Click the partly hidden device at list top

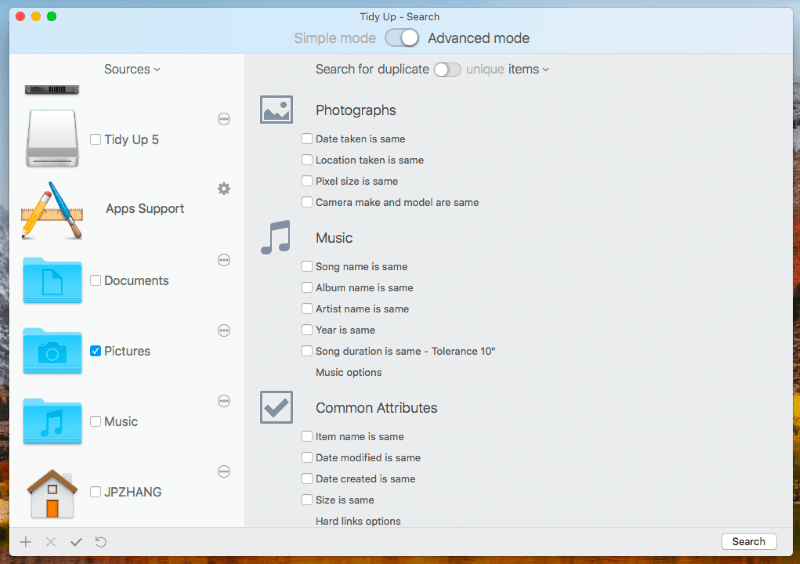tap(52, 90)
